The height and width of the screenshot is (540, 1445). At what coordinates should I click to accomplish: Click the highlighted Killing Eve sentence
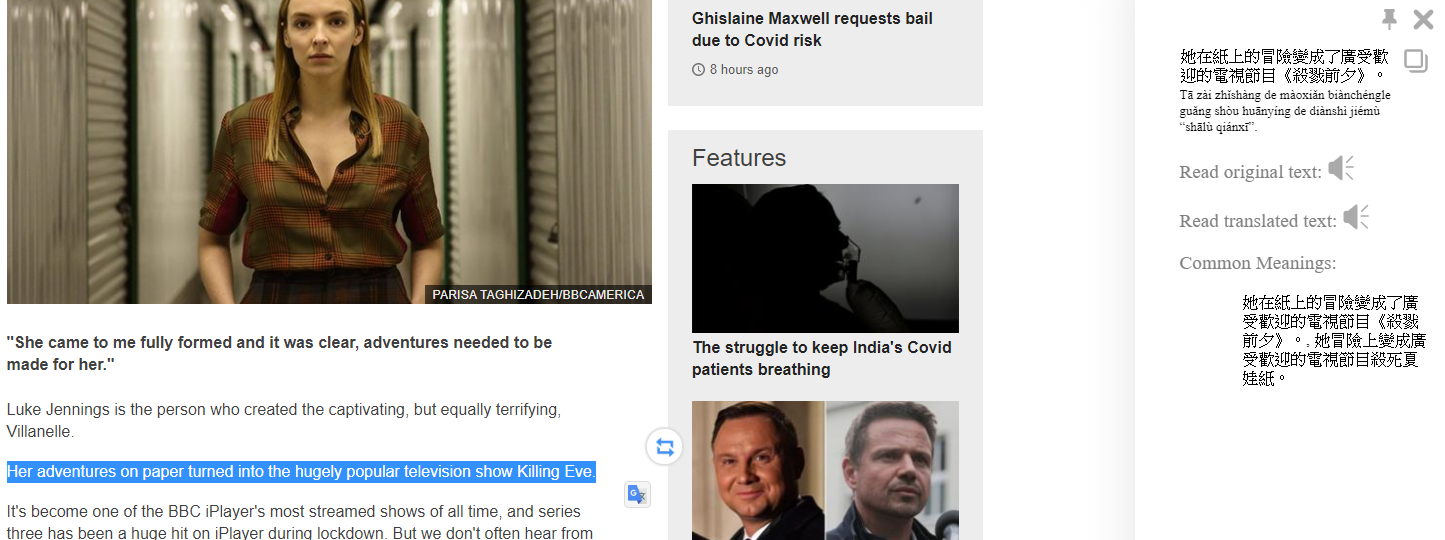pyautogui.click(x=301, y=472)
